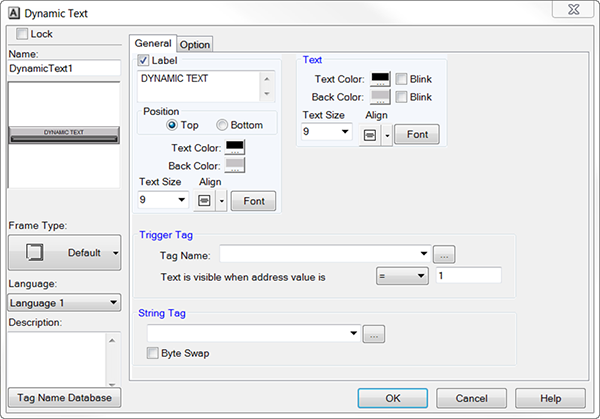Expand Text section align options arrow
600x419 pixels.
pos(387,135)
